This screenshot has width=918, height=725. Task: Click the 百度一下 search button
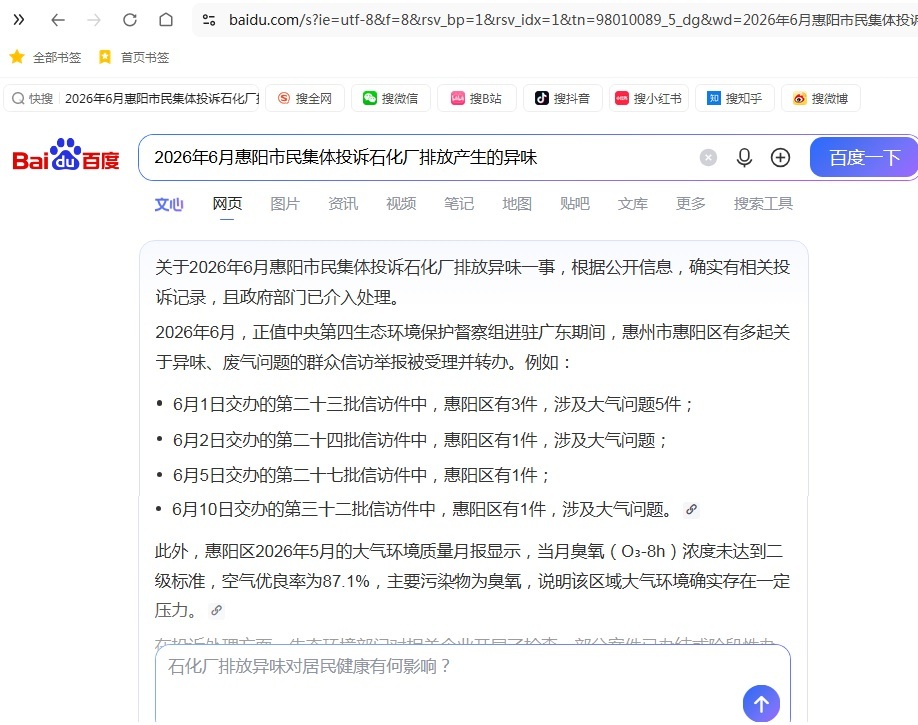pyautogui.click(x=864, y=157)
